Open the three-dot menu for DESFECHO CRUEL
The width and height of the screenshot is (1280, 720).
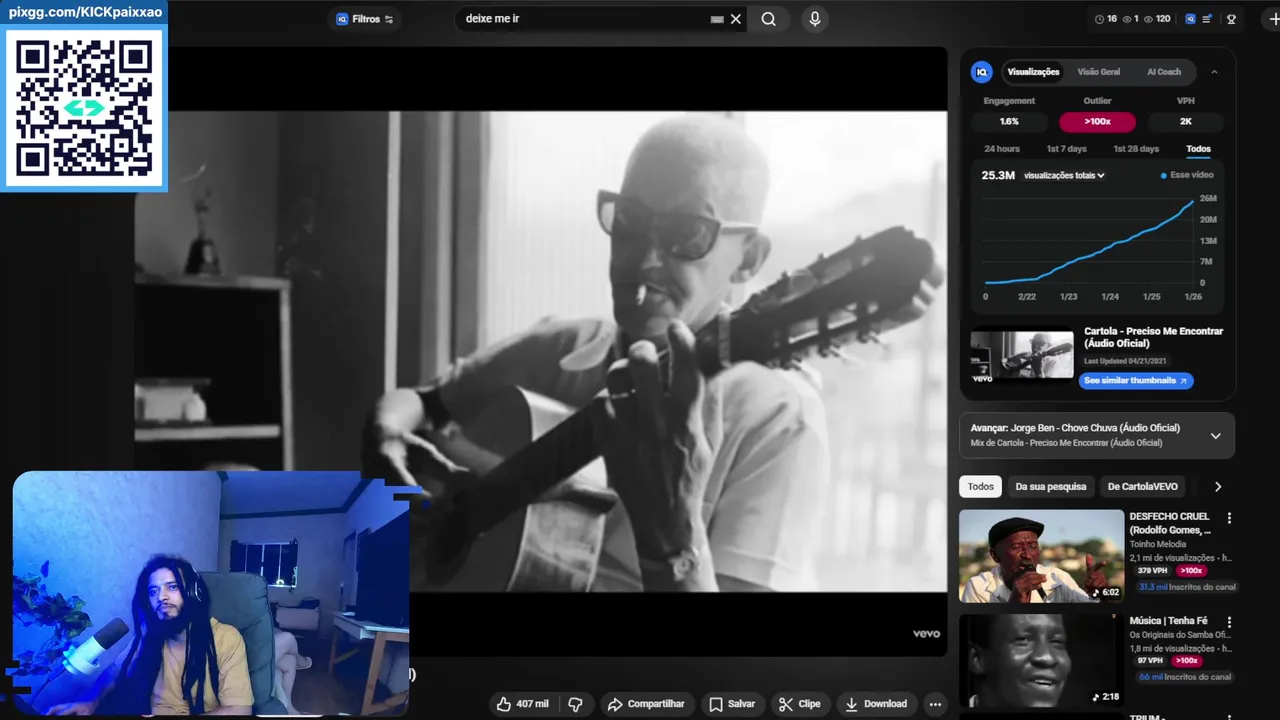click(x=1230, y=518)
